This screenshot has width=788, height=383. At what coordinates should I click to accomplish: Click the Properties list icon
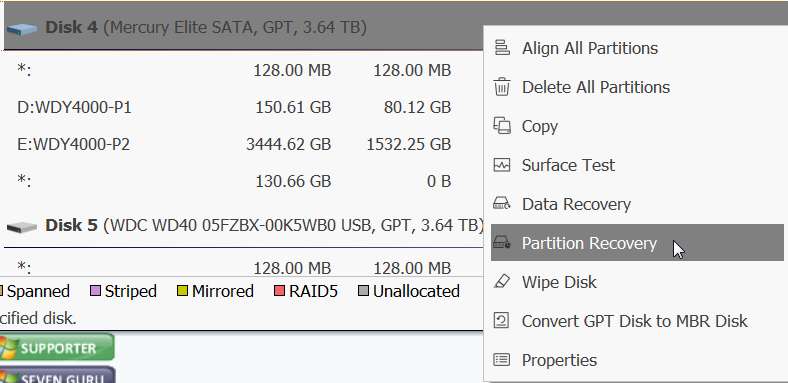pos(502,359)
